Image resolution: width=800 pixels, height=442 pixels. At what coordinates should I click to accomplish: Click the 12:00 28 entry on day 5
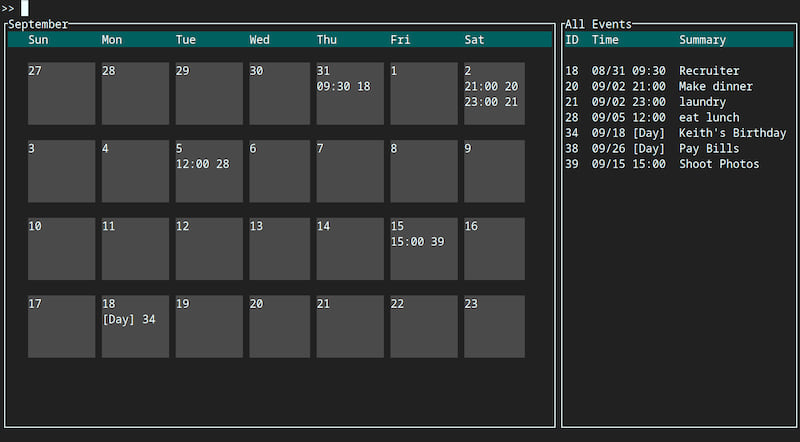coord(203,164)
